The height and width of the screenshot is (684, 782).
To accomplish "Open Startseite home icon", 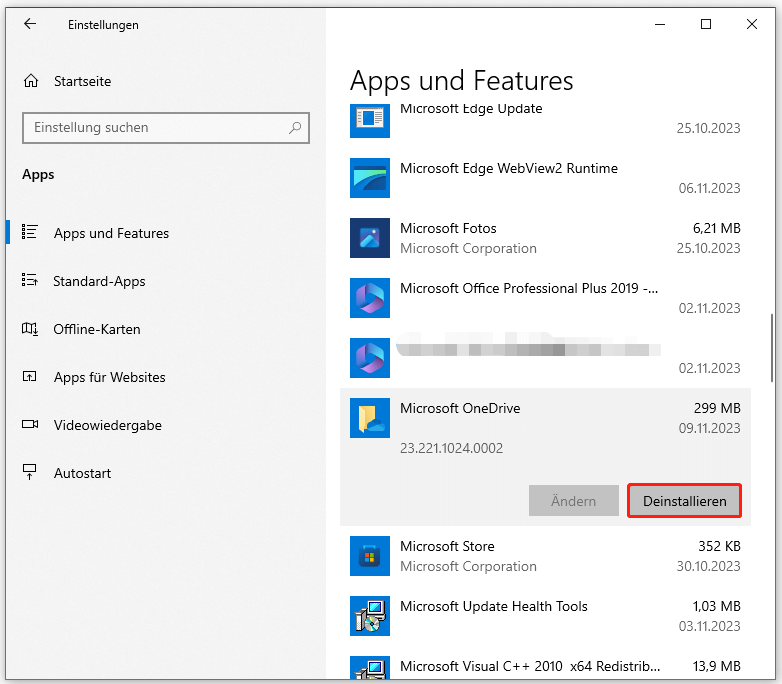I will [x=32, y=81].
